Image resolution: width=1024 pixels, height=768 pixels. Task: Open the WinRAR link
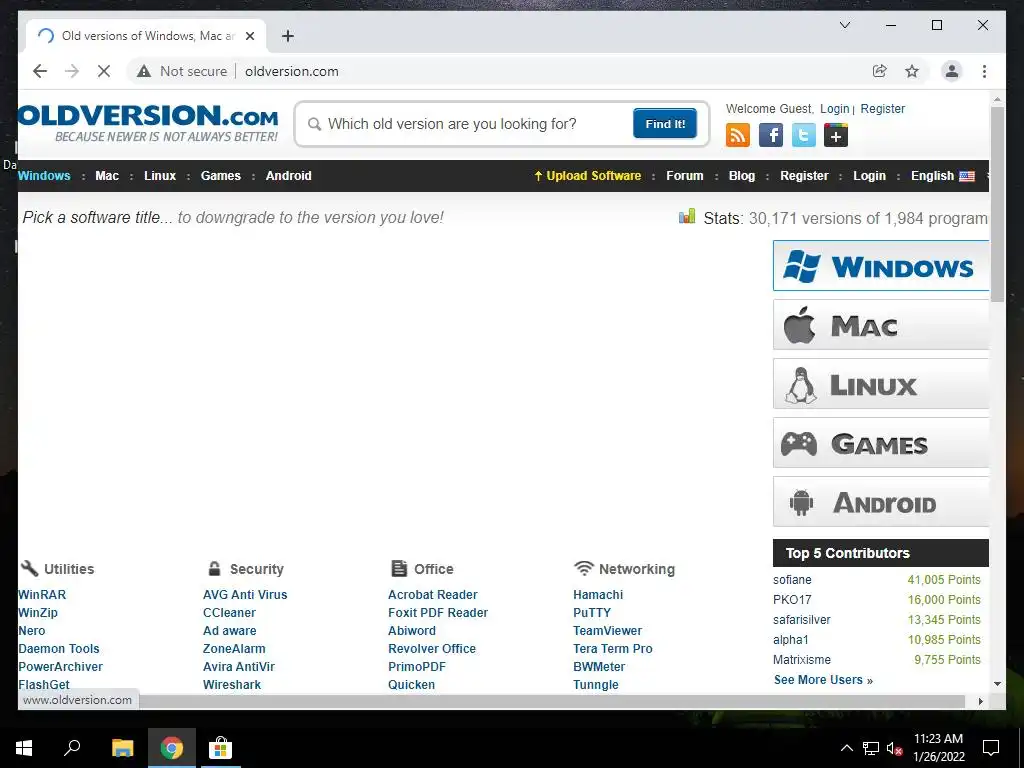42,595
